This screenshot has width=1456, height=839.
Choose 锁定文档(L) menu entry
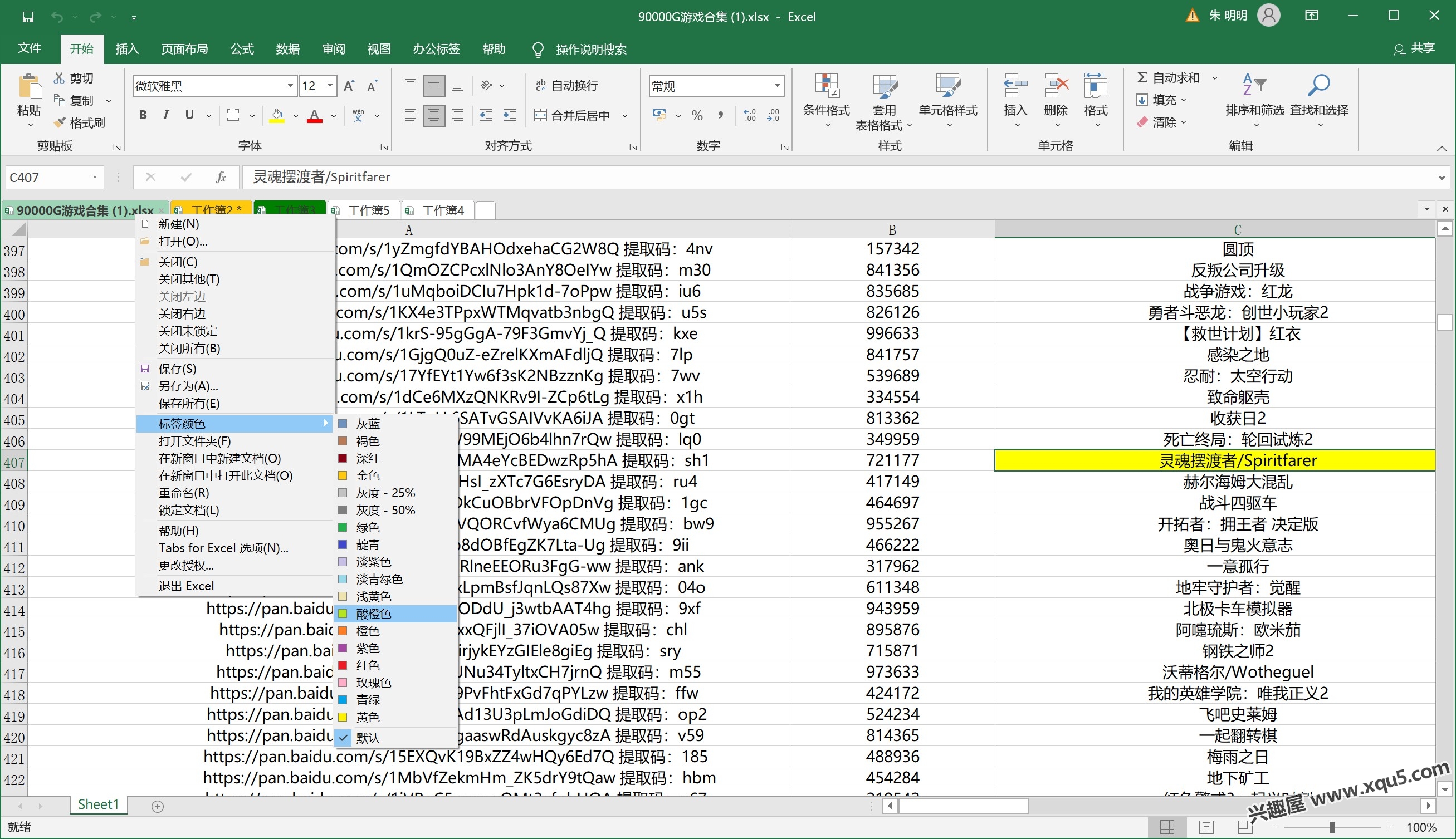(235, 510)
